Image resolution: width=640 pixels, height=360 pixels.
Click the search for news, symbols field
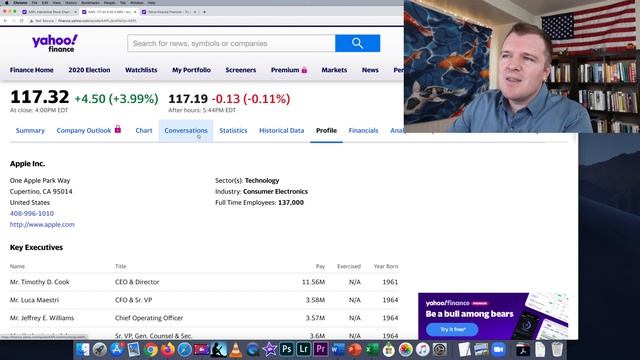(231, 43)
